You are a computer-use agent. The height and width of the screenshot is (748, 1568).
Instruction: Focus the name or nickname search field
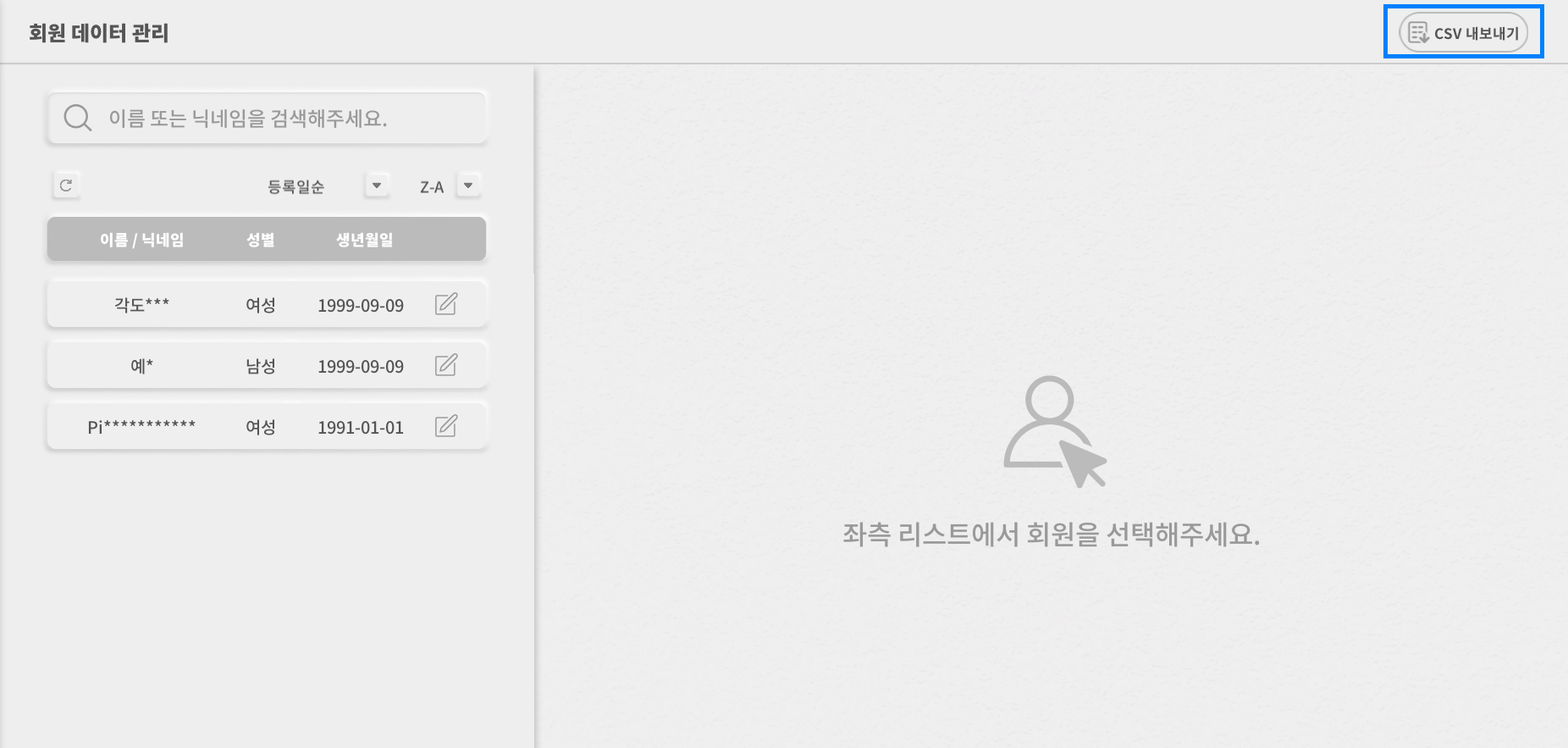267,118
